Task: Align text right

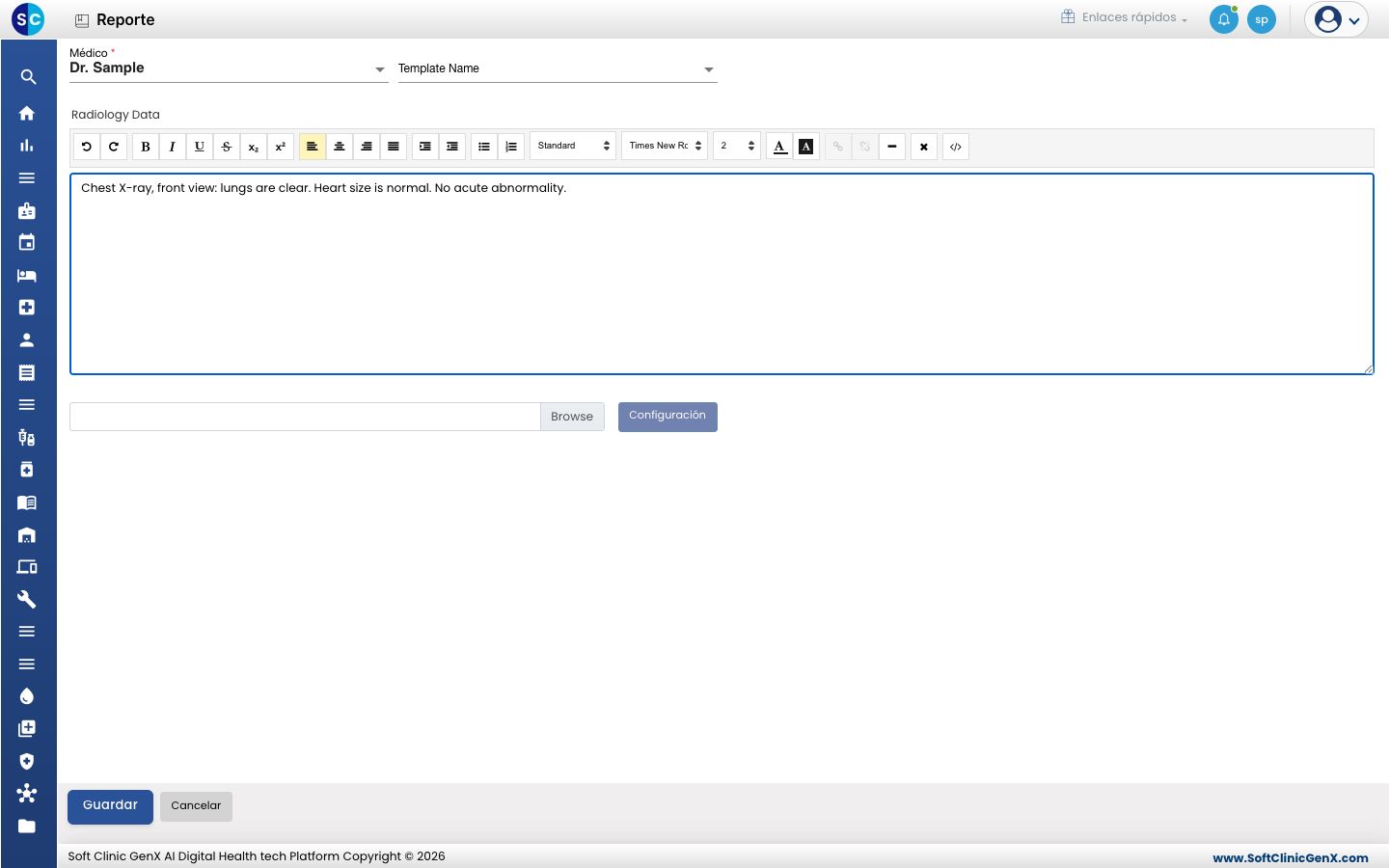Action: click(x=367, y=147)
